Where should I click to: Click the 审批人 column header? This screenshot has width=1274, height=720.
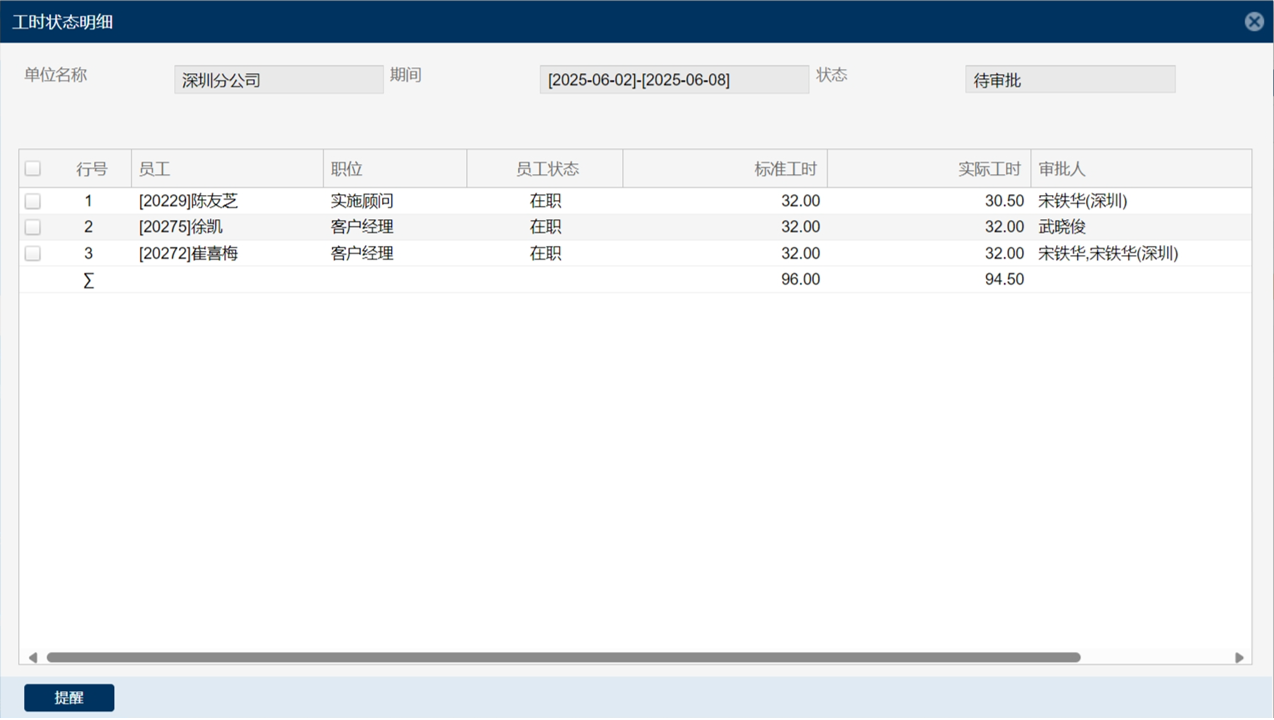click(1140, 169)
